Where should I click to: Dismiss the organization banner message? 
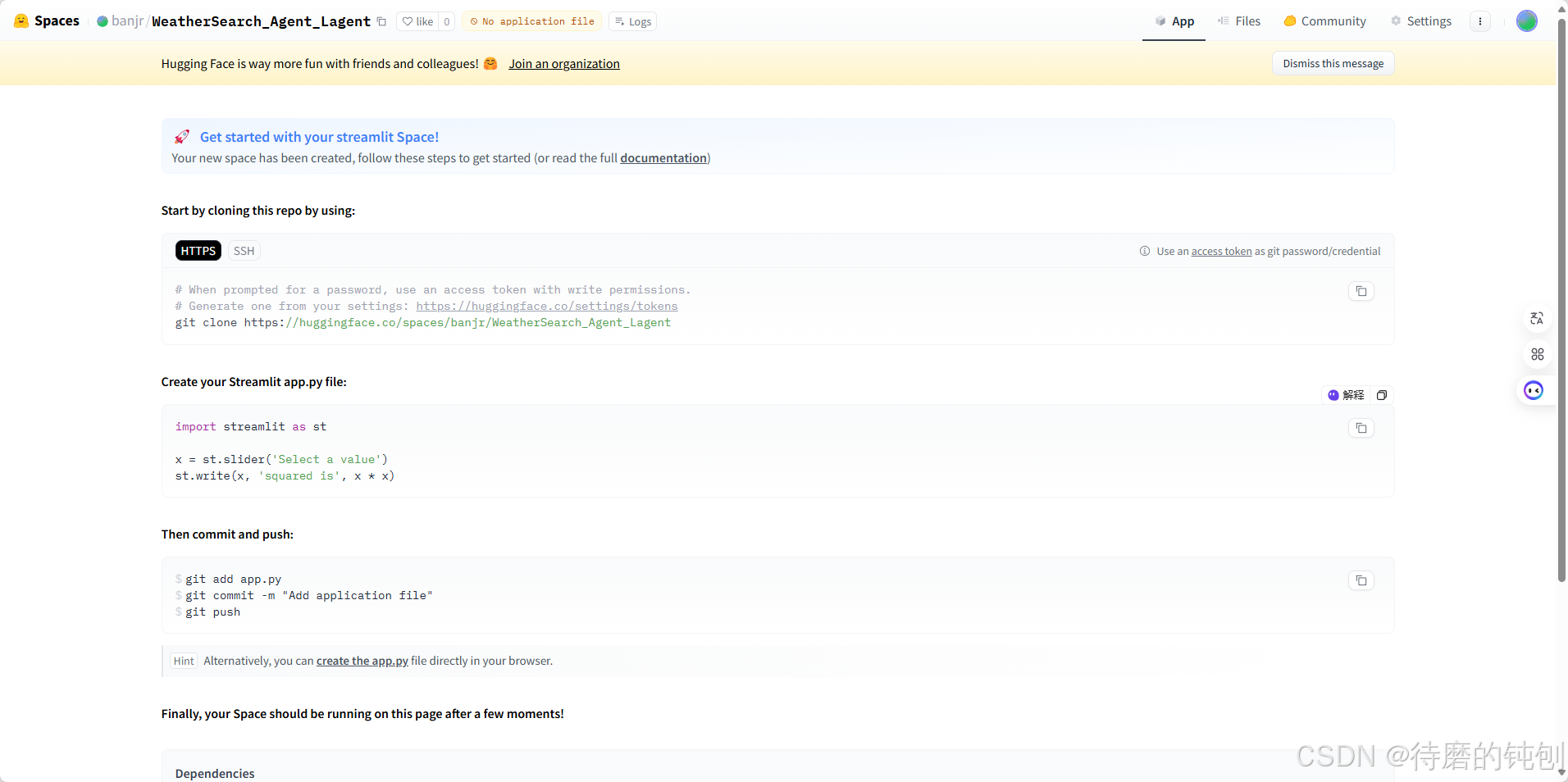point(1333,63)
